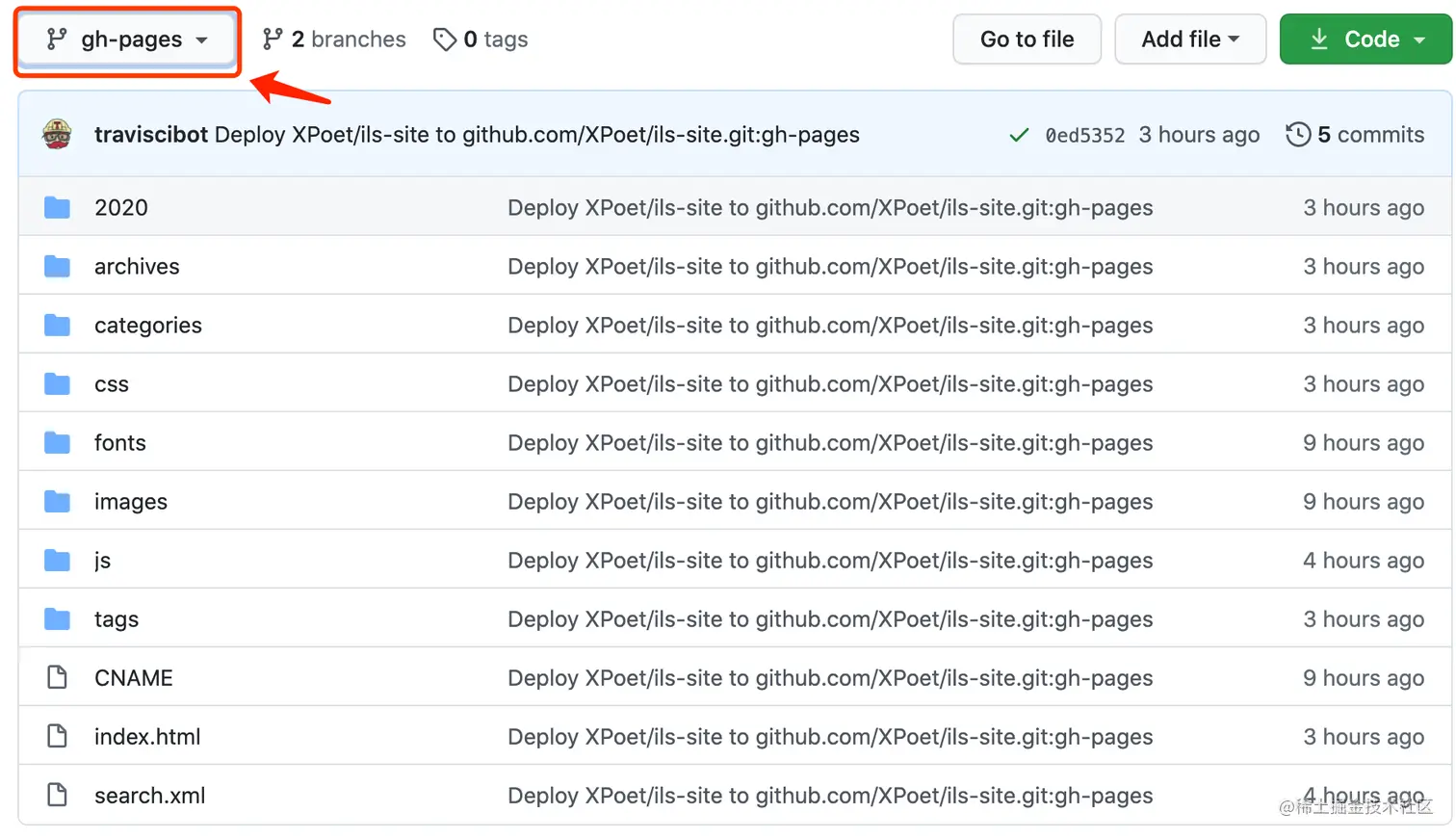Open the archives folder

tap(137, 267)
